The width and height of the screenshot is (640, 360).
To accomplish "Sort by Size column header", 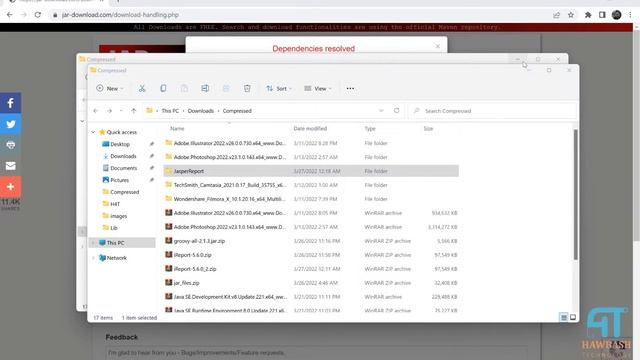I will tap(428, 128).
